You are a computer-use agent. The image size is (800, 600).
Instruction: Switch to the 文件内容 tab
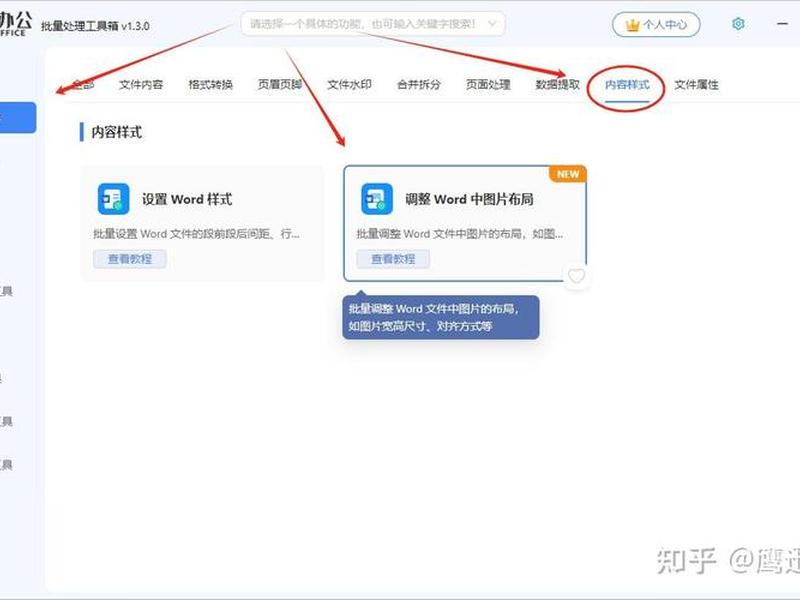141,85
